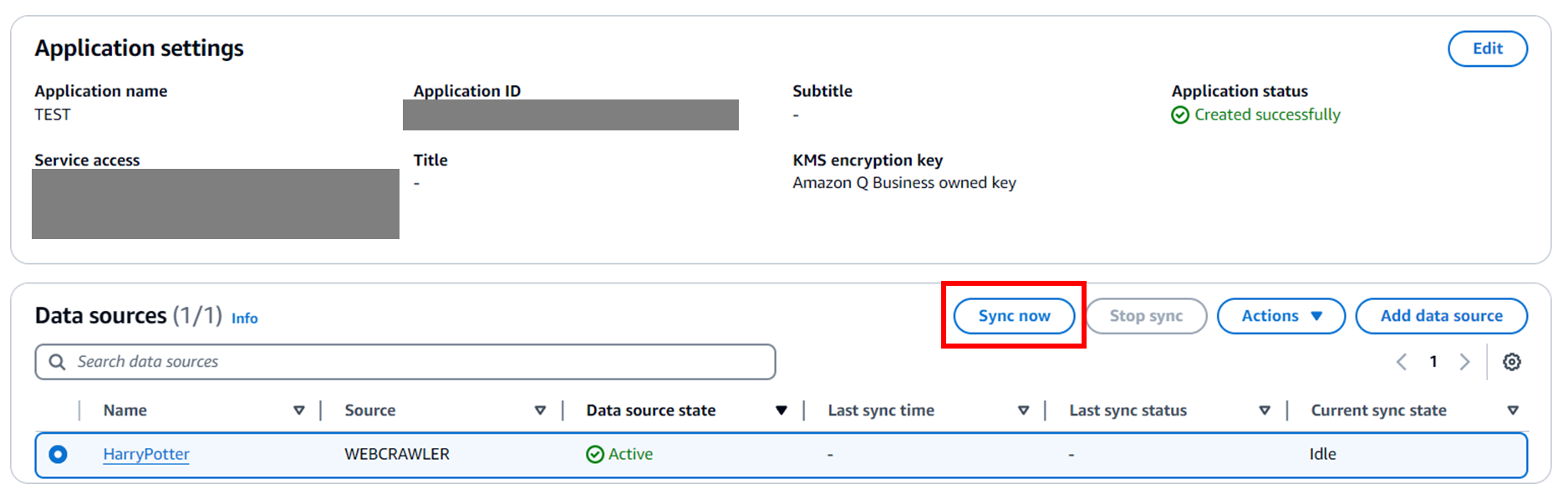This screenshot has height=494, width=1568.
Task: Focus the Search data sources field
Action: coord(418,362)
